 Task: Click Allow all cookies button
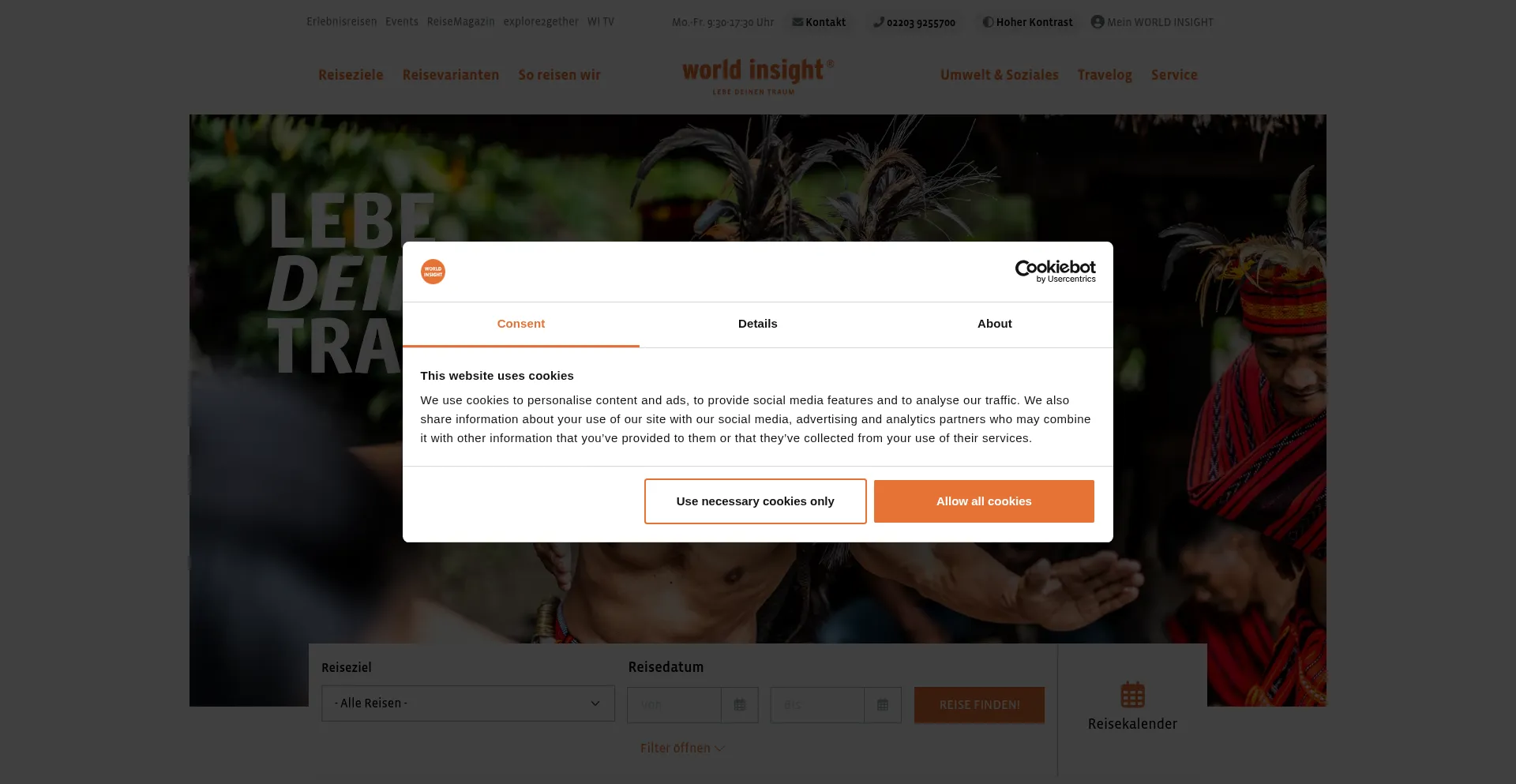[984, 501]
